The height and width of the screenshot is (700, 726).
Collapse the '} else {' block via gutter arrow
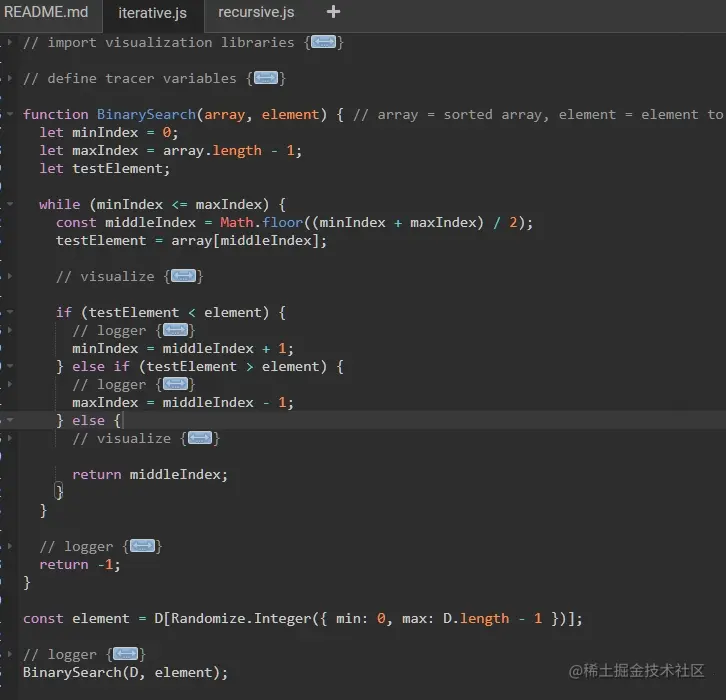pos(9,420)
